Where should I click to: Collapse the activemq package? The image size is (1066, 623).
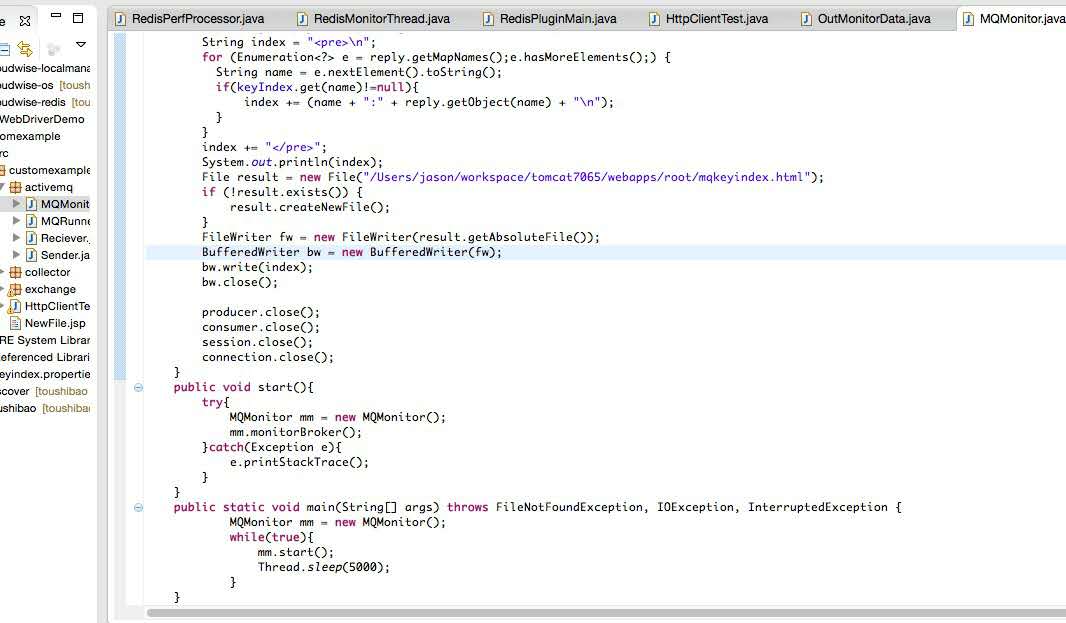coord(2,187)
